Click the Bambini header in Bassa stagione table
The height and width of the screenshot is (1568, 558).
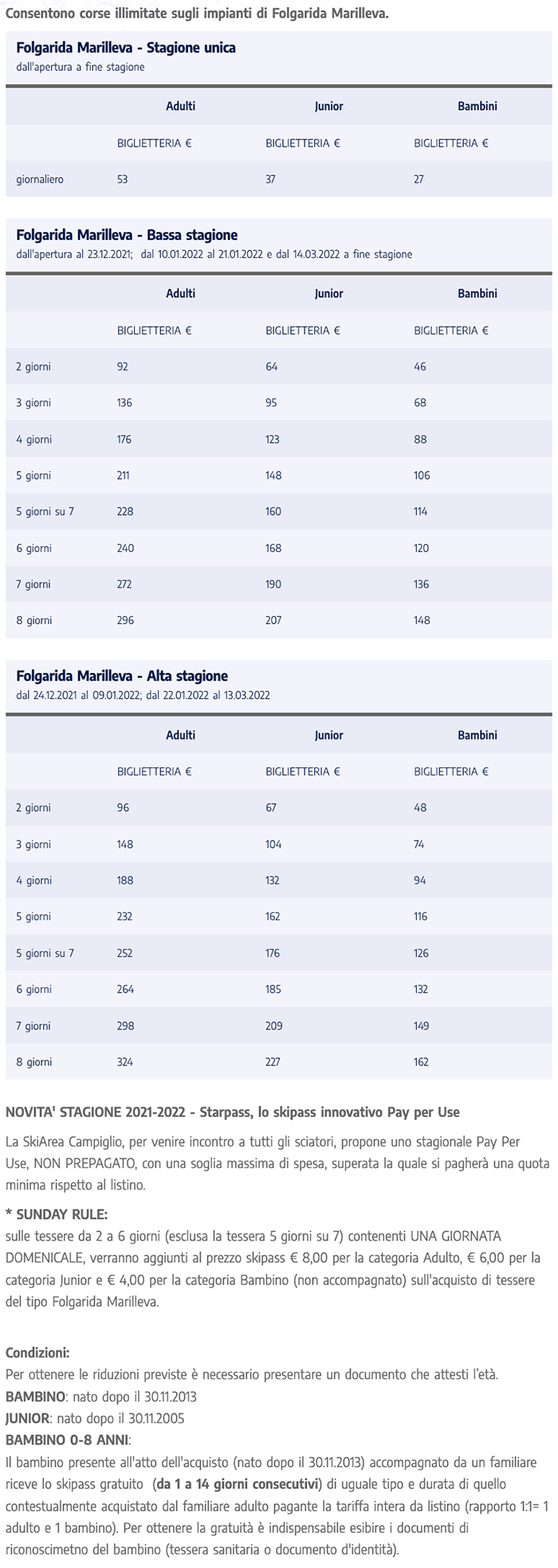tap(477, 293)
